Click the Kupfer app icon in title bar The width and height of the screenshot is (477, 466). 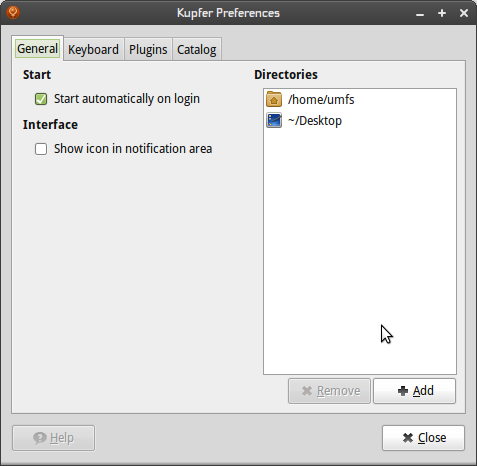pyautogui.click(x=13, y=13)
